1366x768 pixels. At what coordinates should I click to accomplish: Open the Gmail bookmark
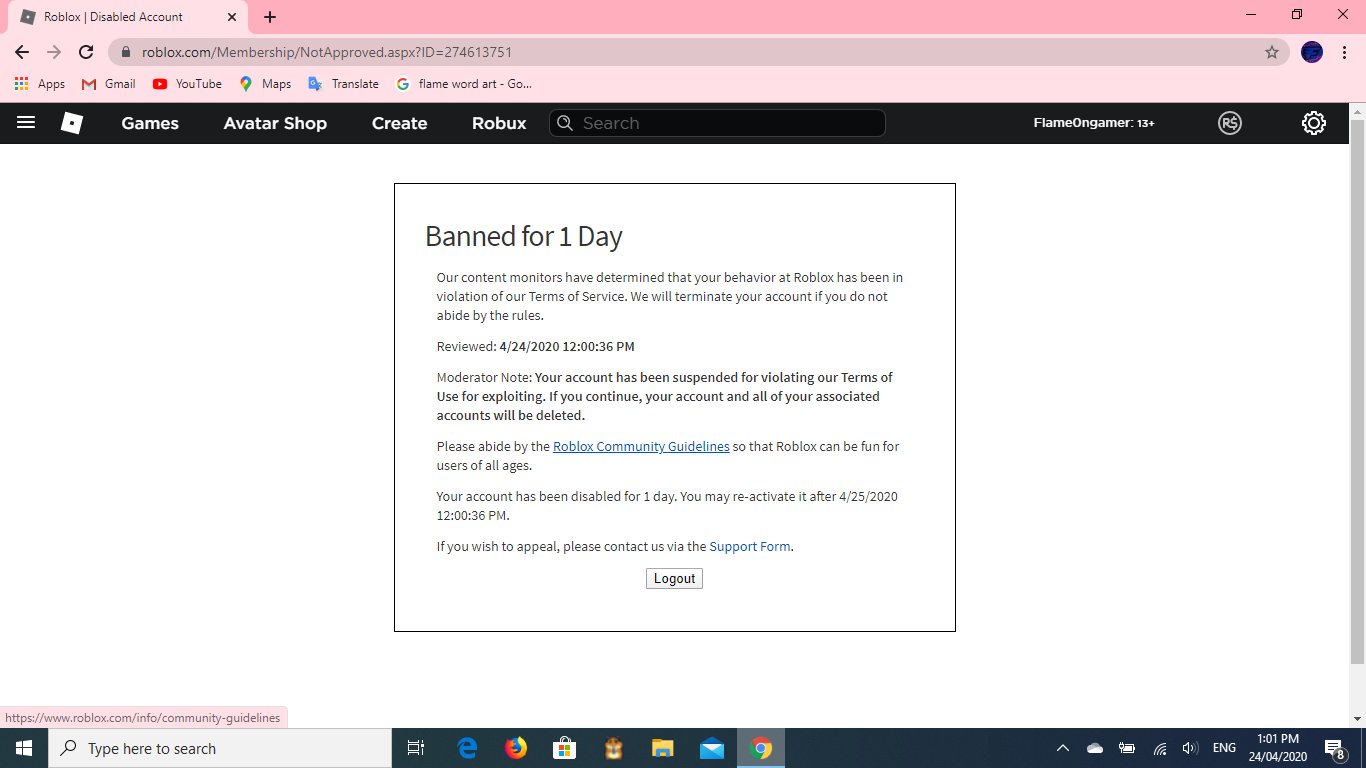coord(108,84)
